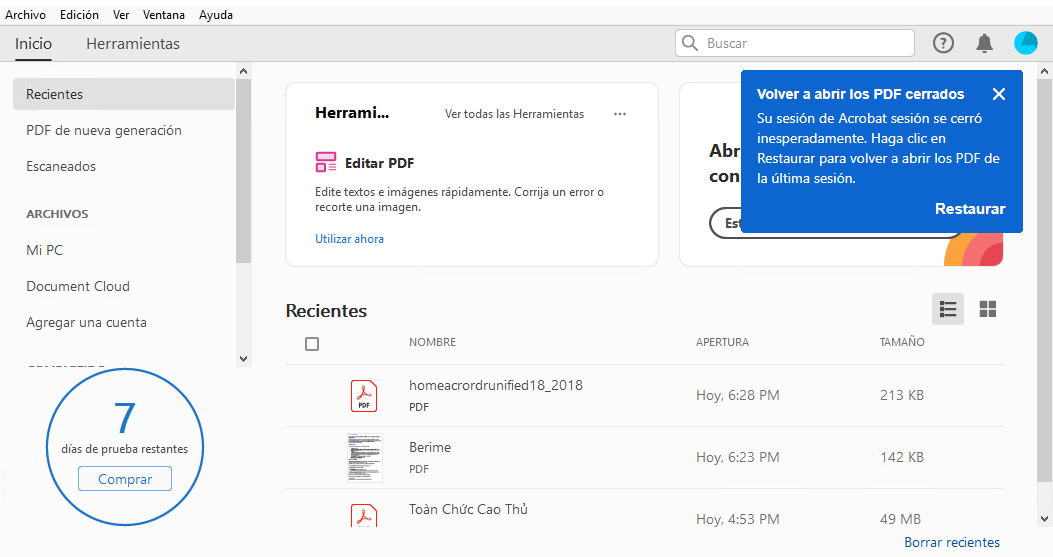
Task: Open the Archivo menu
Action: [x=25, y=15]
